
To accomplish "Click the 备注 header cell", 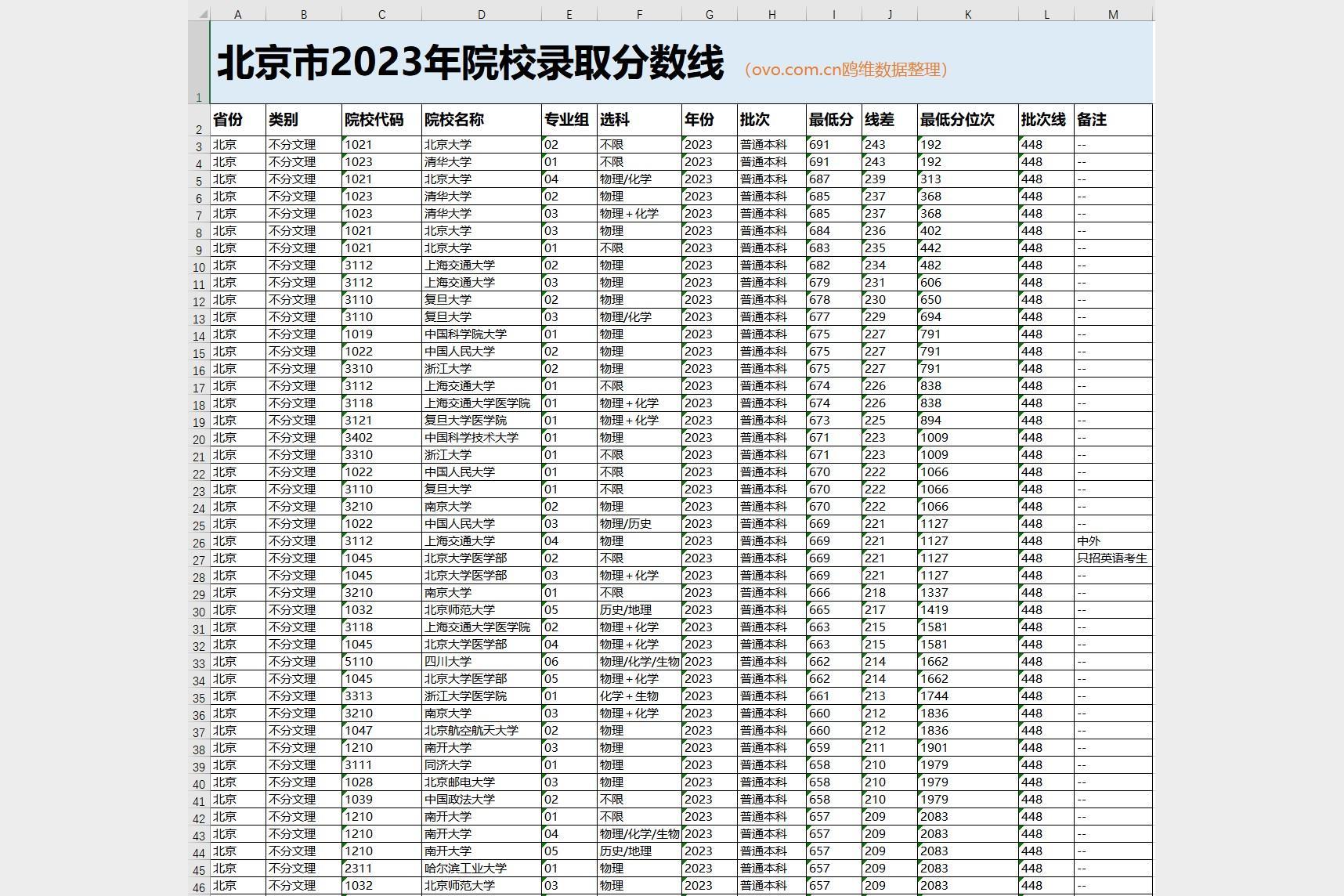I will (x=1113, y=120).
